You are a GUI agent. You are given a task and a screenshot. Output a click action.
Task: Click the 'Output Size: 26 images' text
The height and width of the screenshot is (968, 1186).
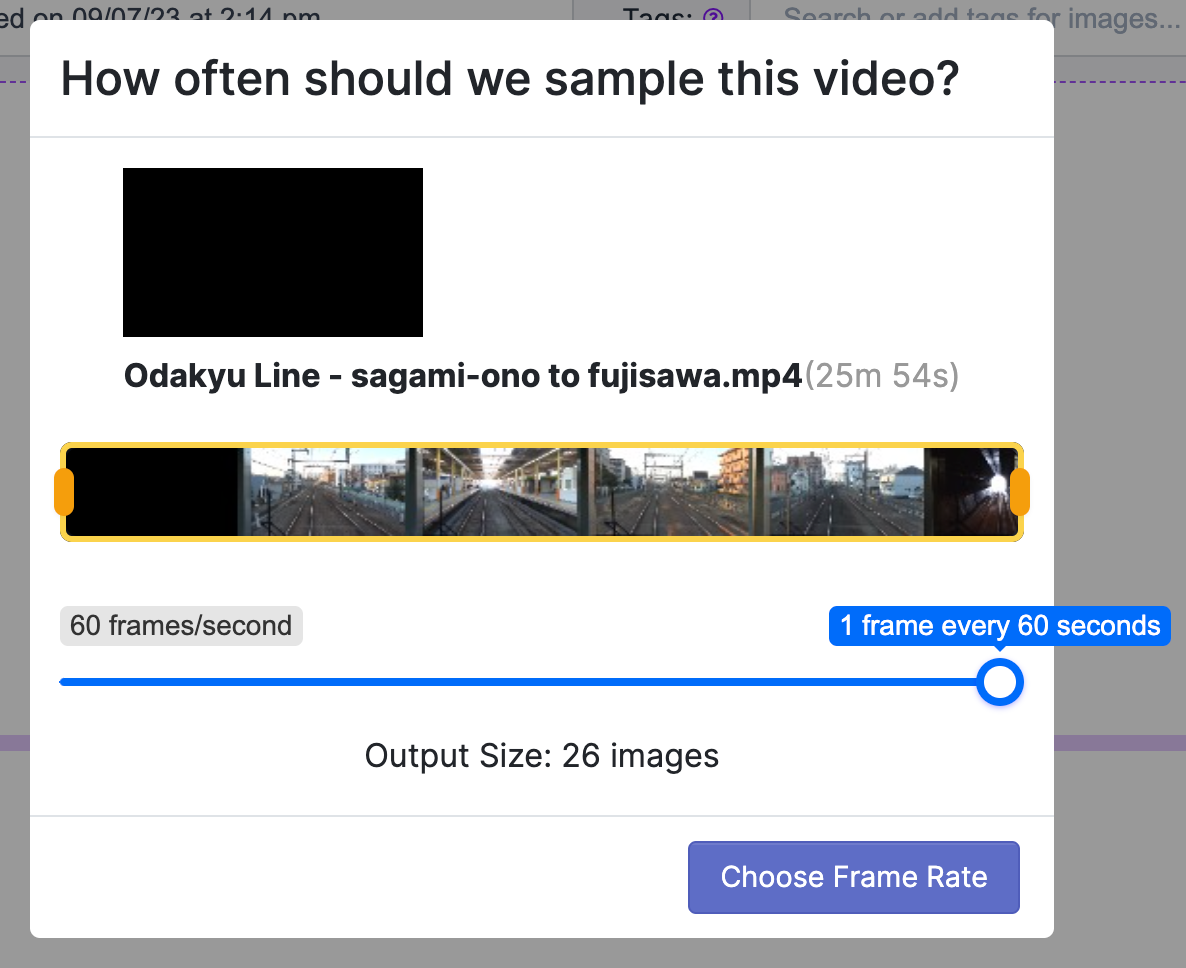[x=541, y=756]
